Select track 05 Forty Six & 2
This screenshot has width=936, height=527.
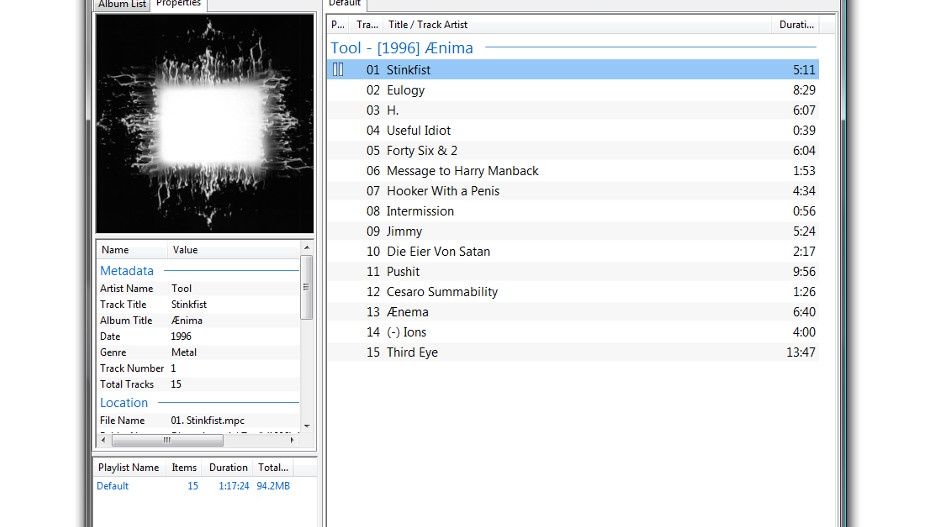(573, 151)
